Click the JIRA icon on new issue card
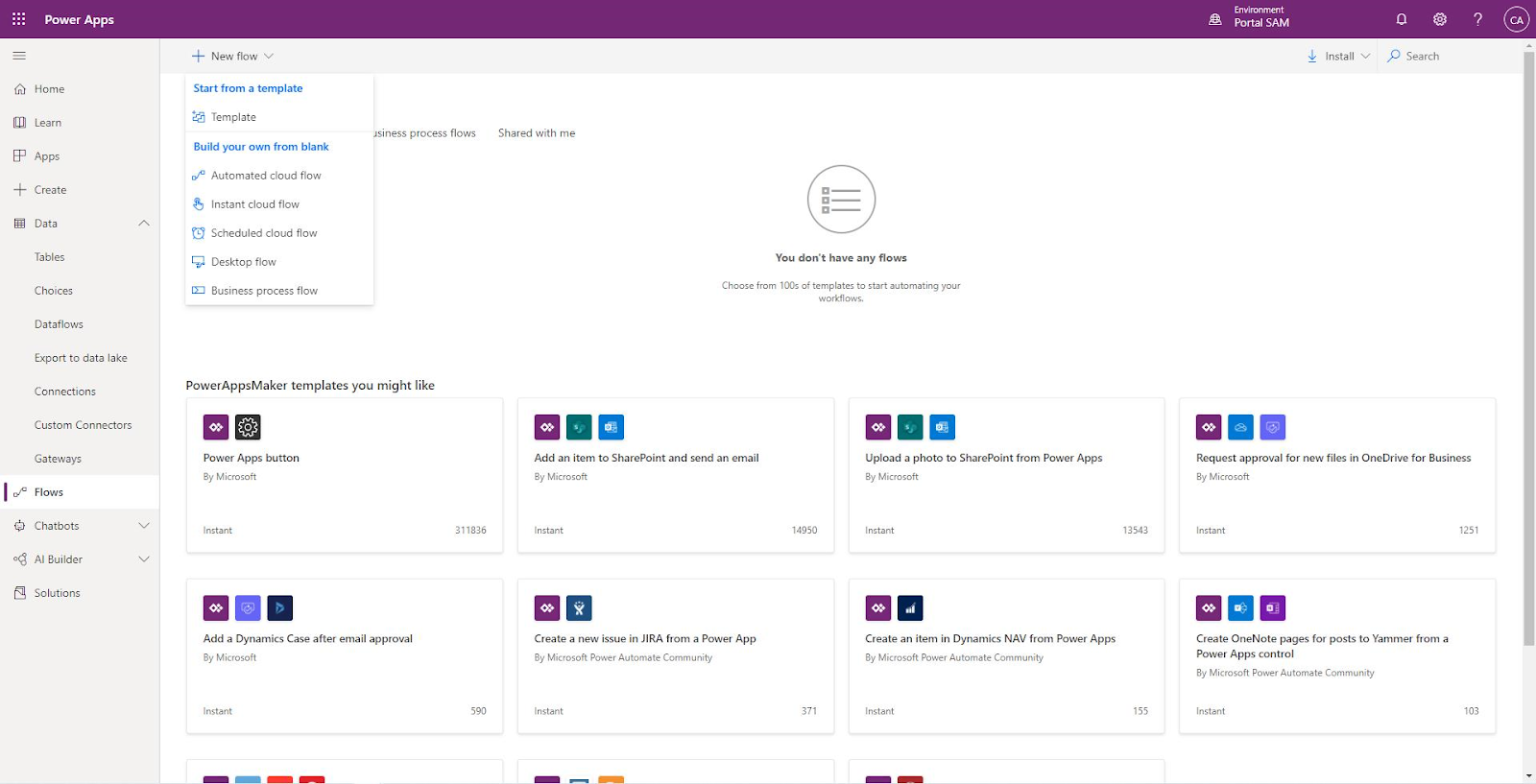Viewport: 1536px width, 784px height. 579,608
